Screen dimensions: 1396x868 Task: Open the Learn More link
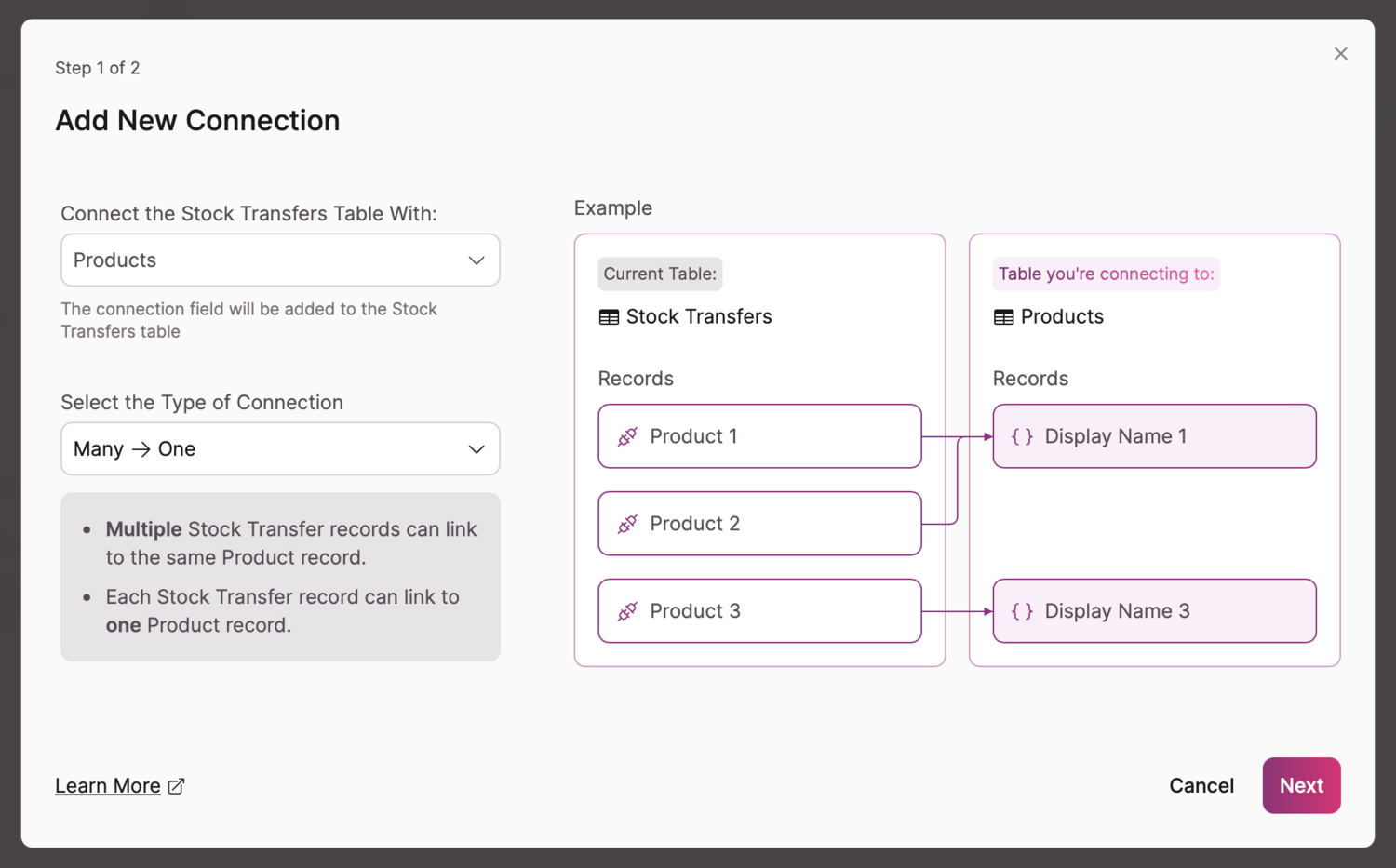pos(108,786)
